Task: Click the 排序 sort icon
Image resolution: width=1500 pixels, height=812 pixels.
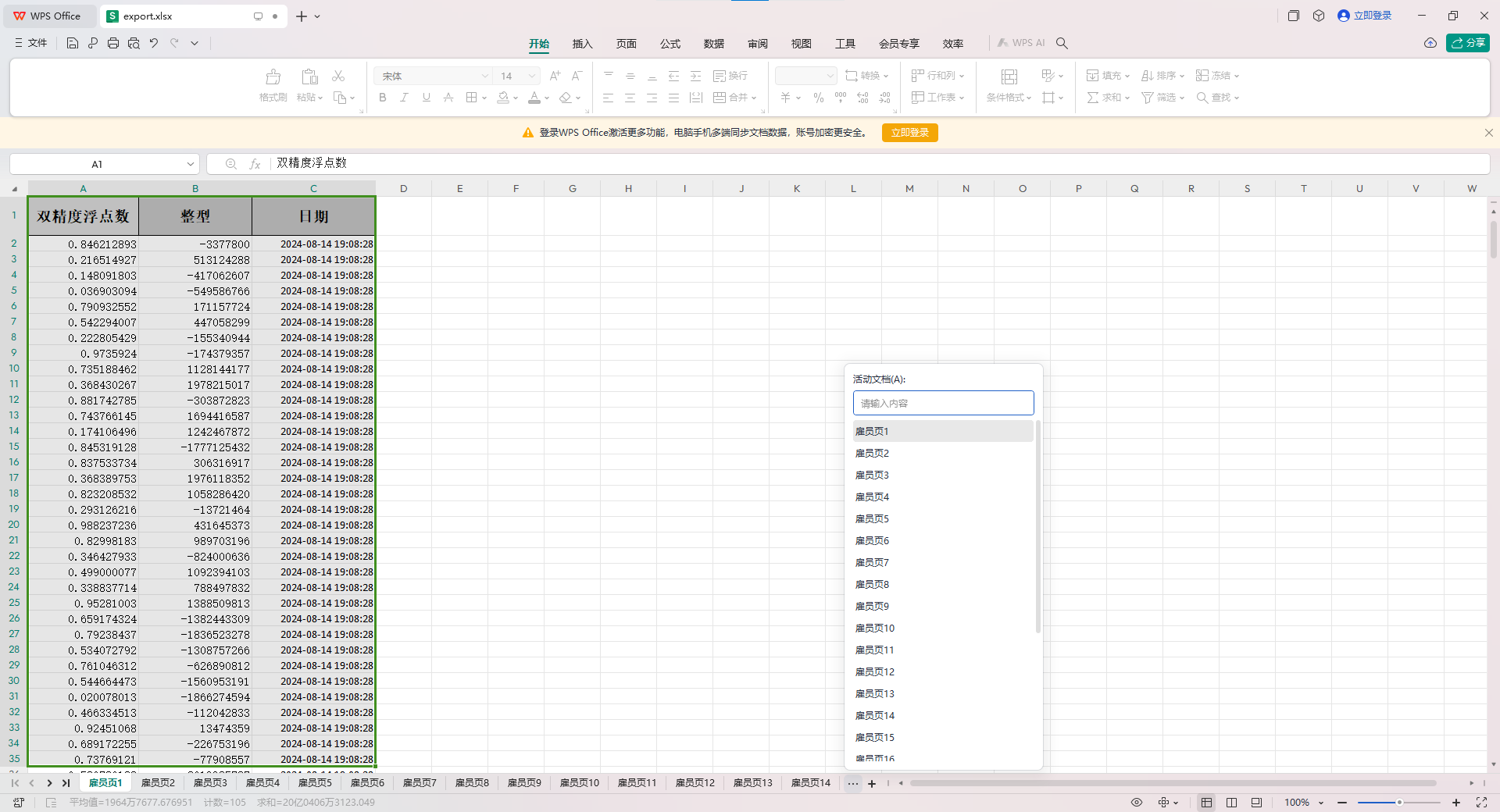Action: [x=1147, y=76]
